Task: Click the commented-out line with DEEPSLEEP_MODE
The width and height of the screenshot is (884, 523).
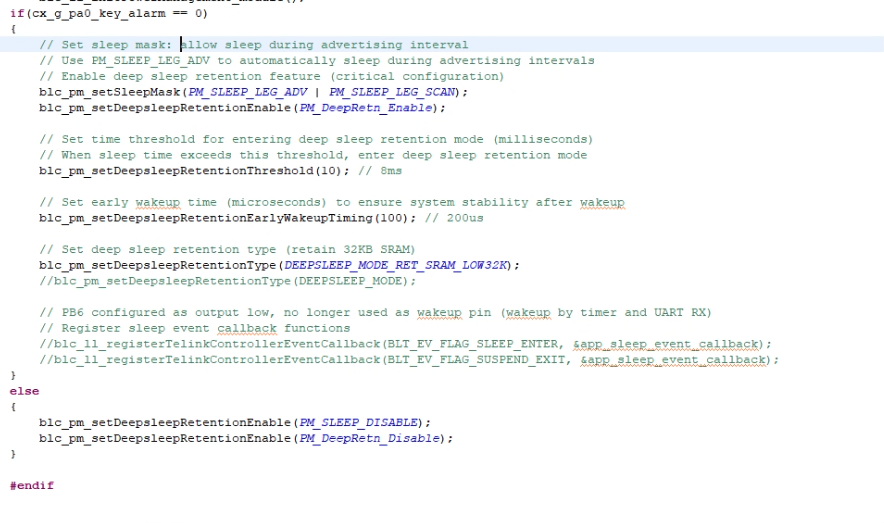Action: 227,281
